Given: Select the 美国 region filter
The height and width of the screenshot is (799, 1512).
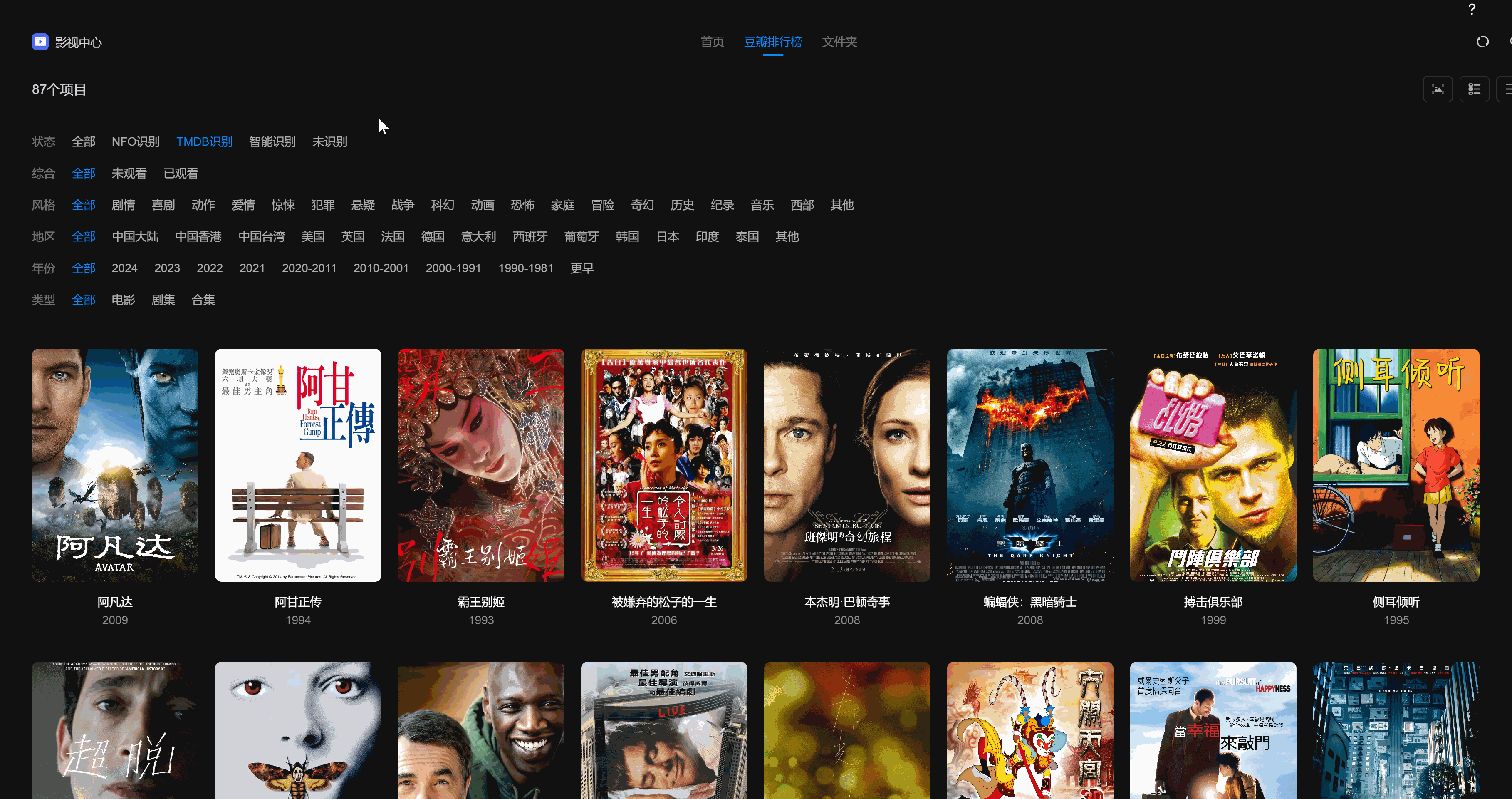Looking at the screenshot, I should point(313,237).
